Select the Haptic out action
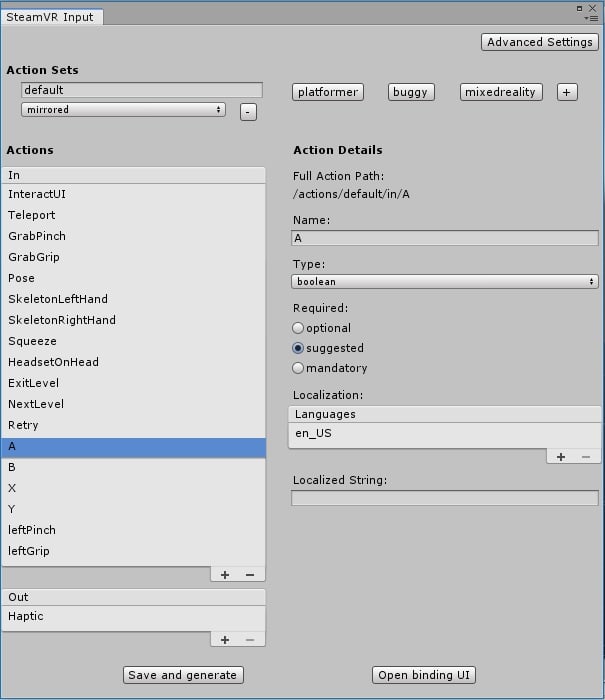This screenshot has height=700, width=605. tap(133, 617)
